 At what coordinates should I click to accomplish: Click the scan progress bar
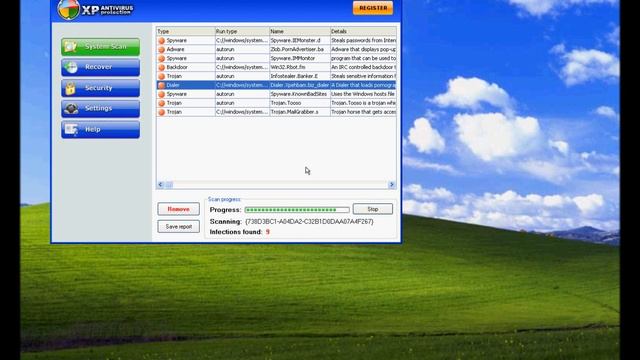tap(297, 210)
